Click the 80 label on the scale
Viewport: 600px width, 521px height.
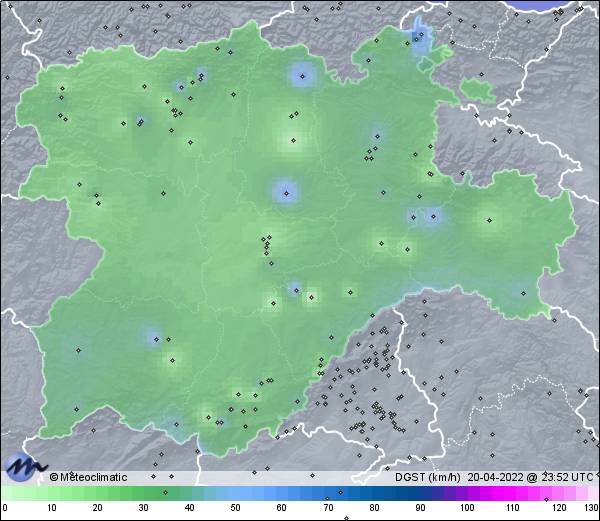click(374, 508)
